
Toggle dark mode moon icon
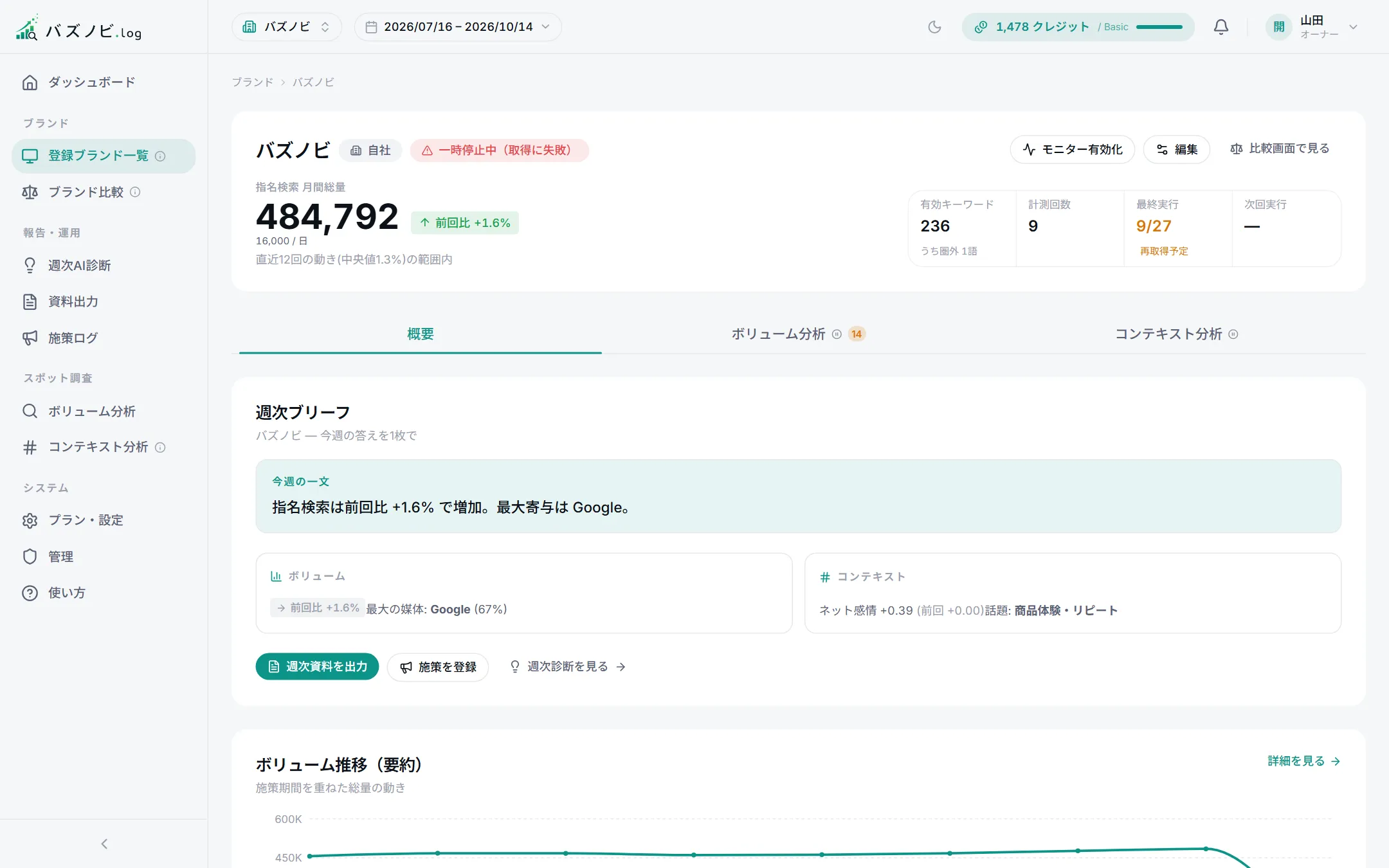pyautogui.click(x=934, y=27)
